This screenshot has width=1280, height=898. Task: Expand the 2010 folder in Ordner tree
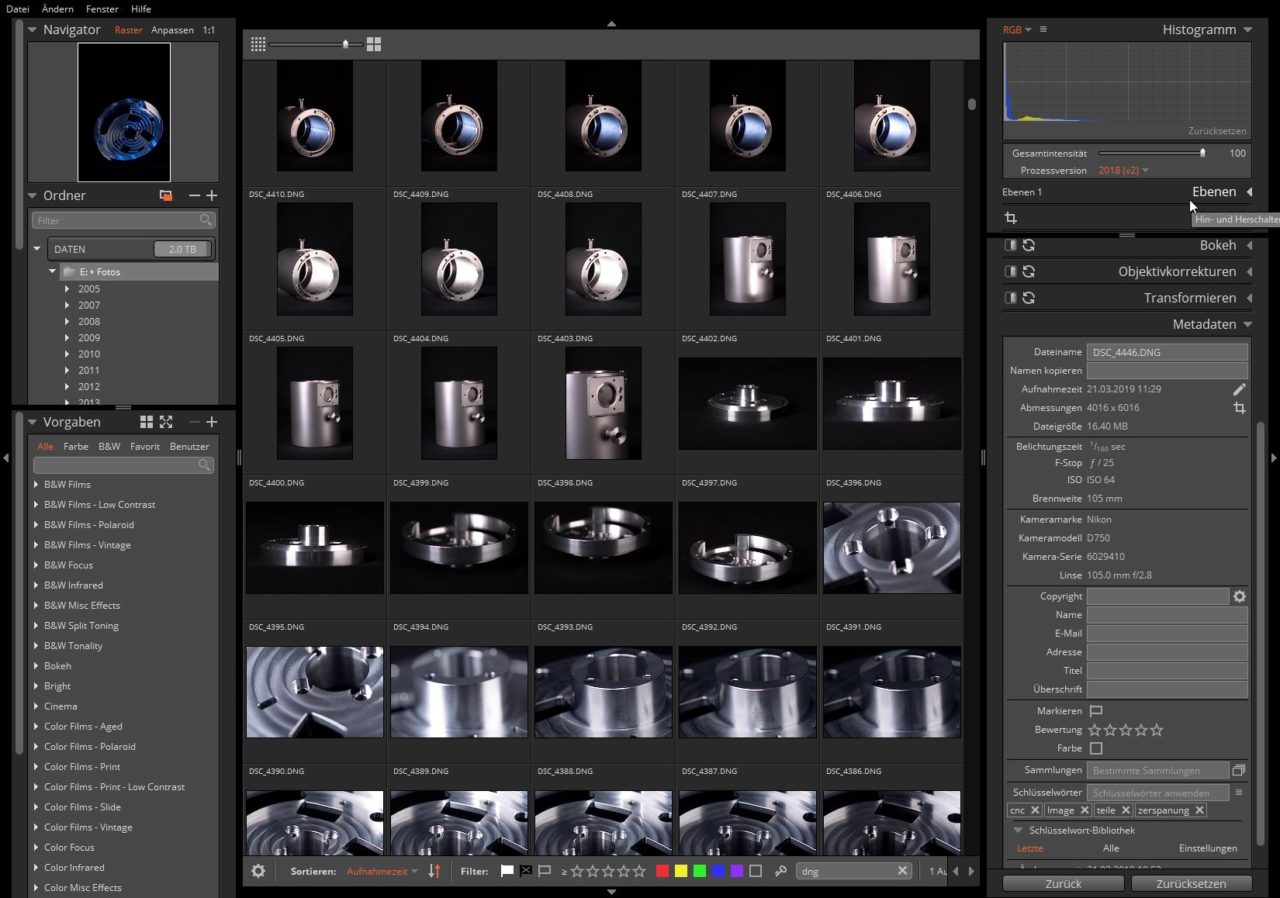[x=67, y=354]
